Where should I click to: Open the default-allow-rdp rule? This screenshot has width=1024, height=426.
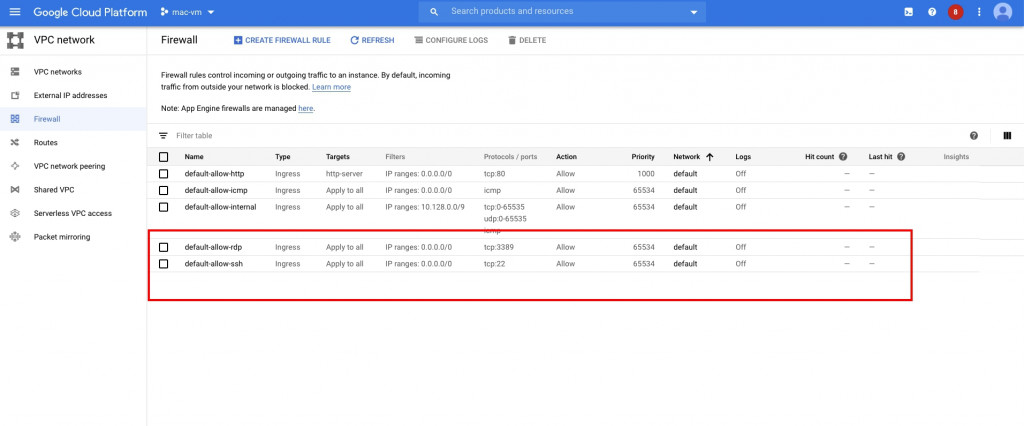click(213, 247)
